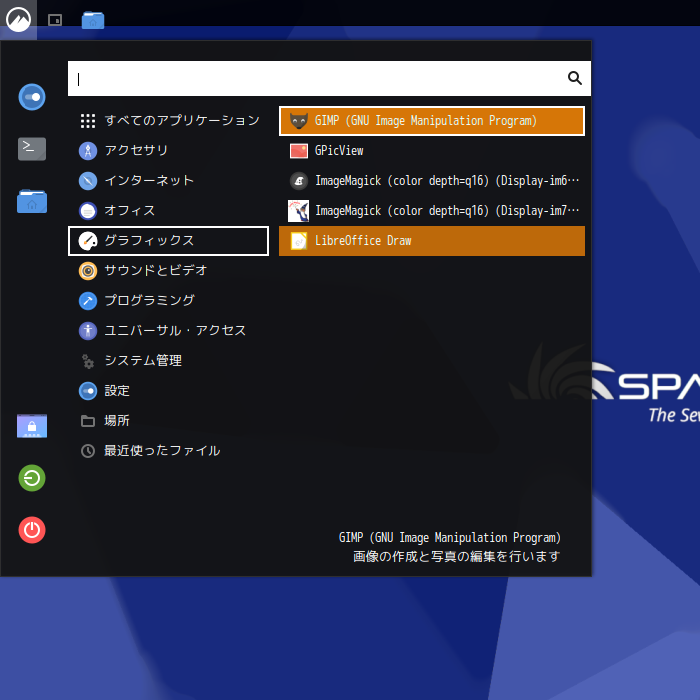Click the アクセサリ category icon
Screen dimensions: 700x700
click(x=88, y=151)
